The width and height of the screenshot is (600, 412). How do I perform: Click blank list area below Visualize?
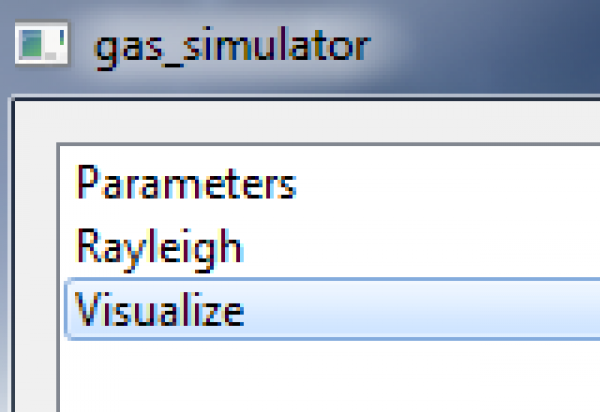point(300,375)
